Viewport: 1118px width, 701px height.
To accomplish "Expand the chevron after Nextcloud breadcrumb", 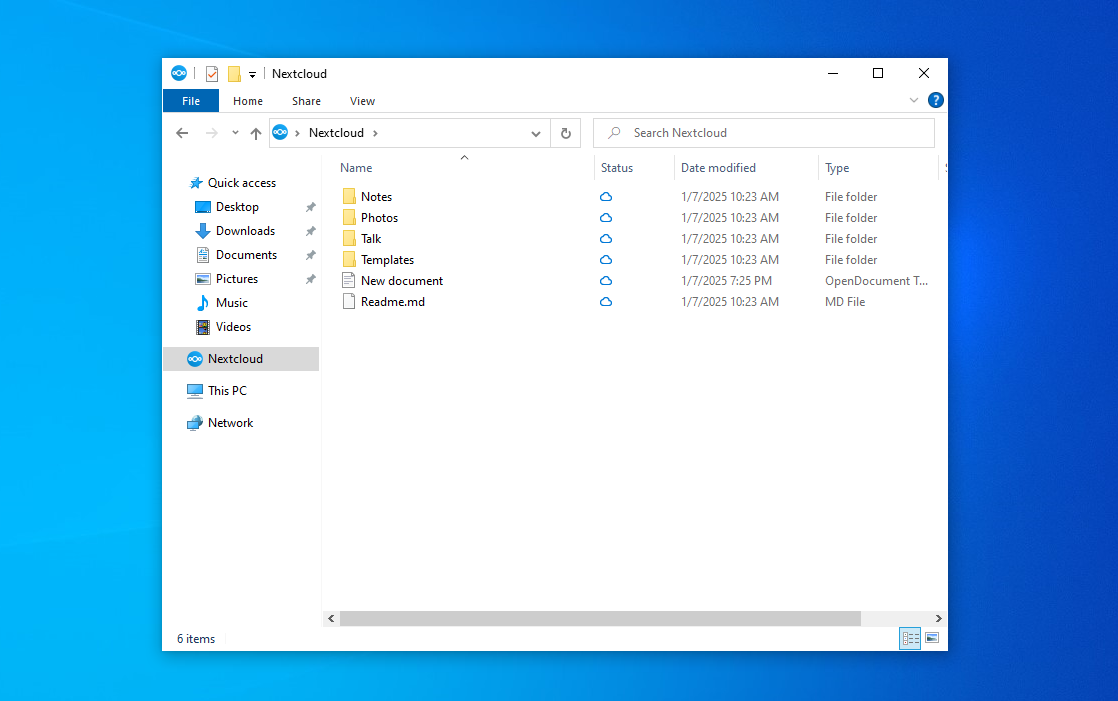I will click(375, 133).
